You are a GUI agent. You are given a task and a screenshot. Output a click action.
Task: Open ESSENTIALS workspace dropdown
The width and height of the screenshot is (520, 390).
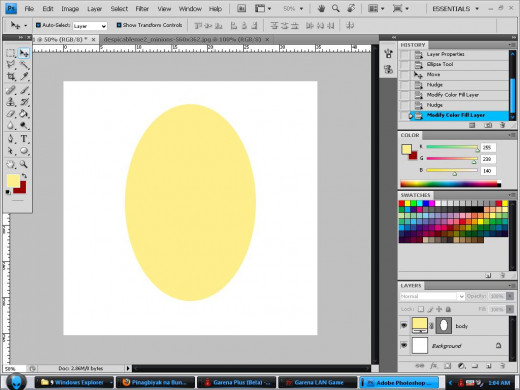pyautogui.click(x=455, y=9)
